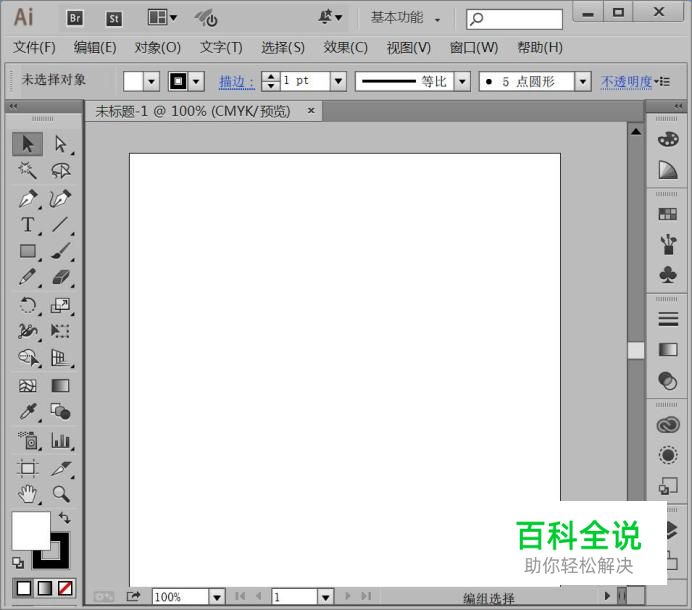
Task: Open the 对象(O) menu
Action: click(x=158, y=47)
